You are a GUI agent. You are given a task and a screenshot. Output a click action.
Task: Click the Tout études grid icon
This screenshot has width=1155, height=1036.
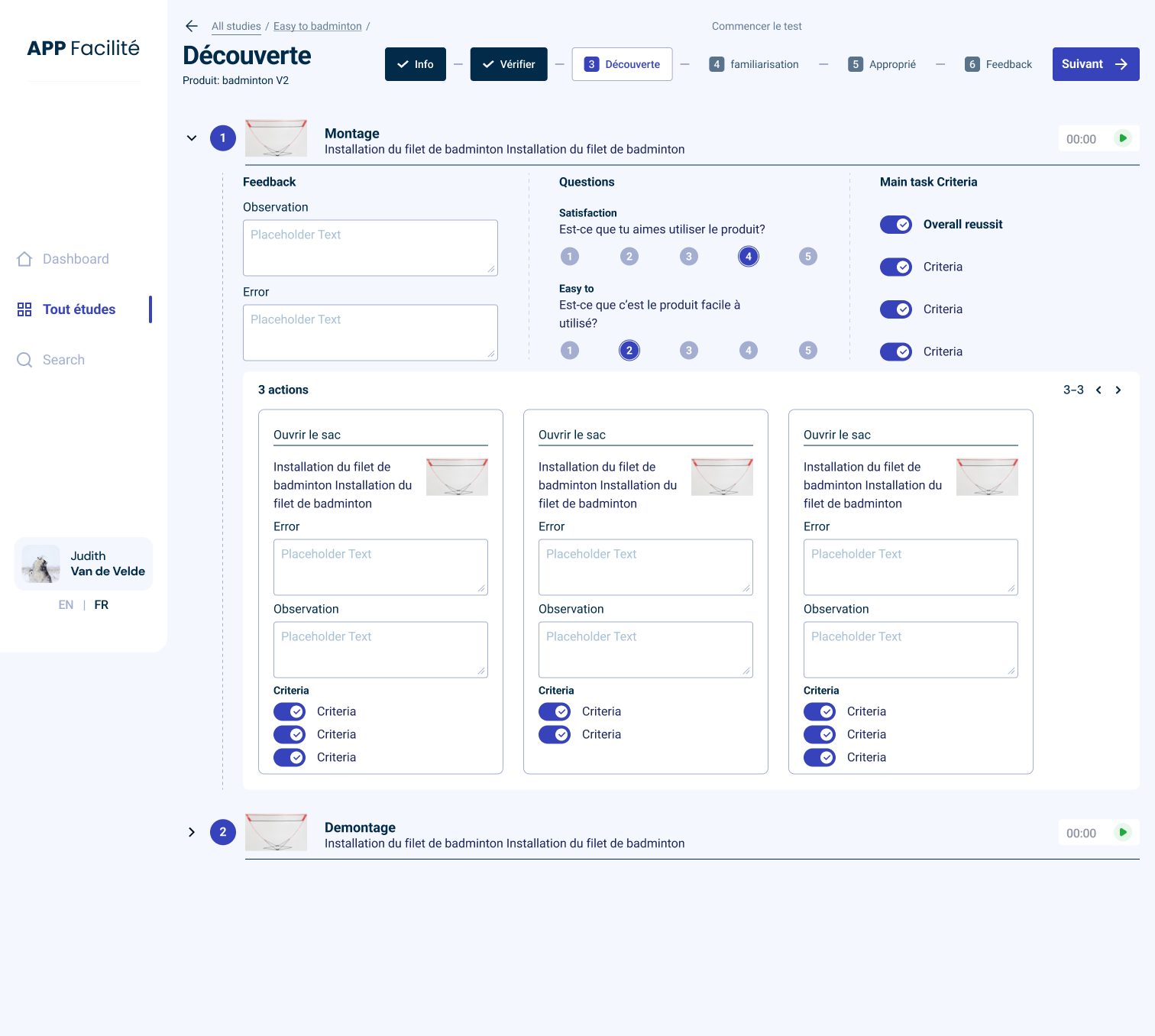[x=24, y=309]
